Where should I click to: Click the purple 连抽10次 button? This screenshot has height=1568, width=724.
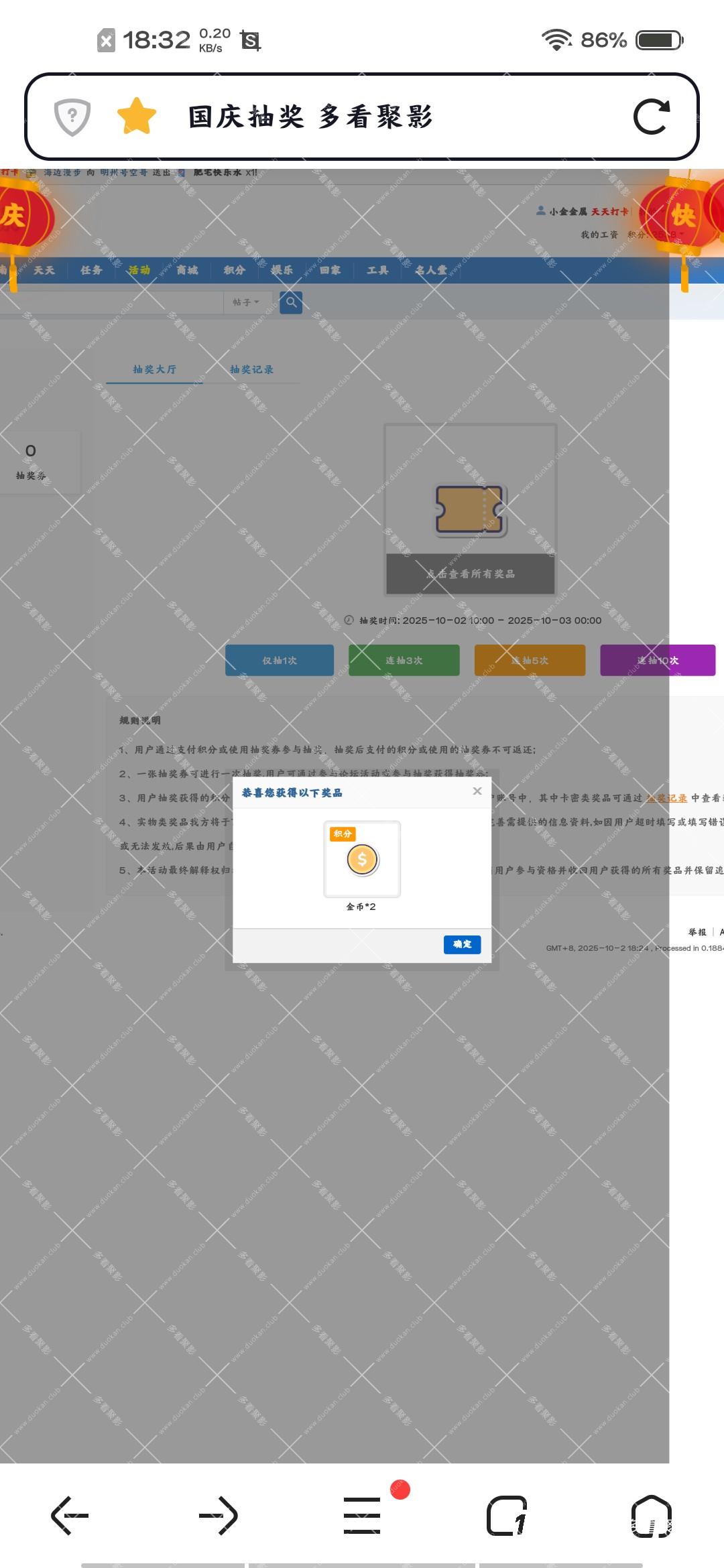pos(657,660)
